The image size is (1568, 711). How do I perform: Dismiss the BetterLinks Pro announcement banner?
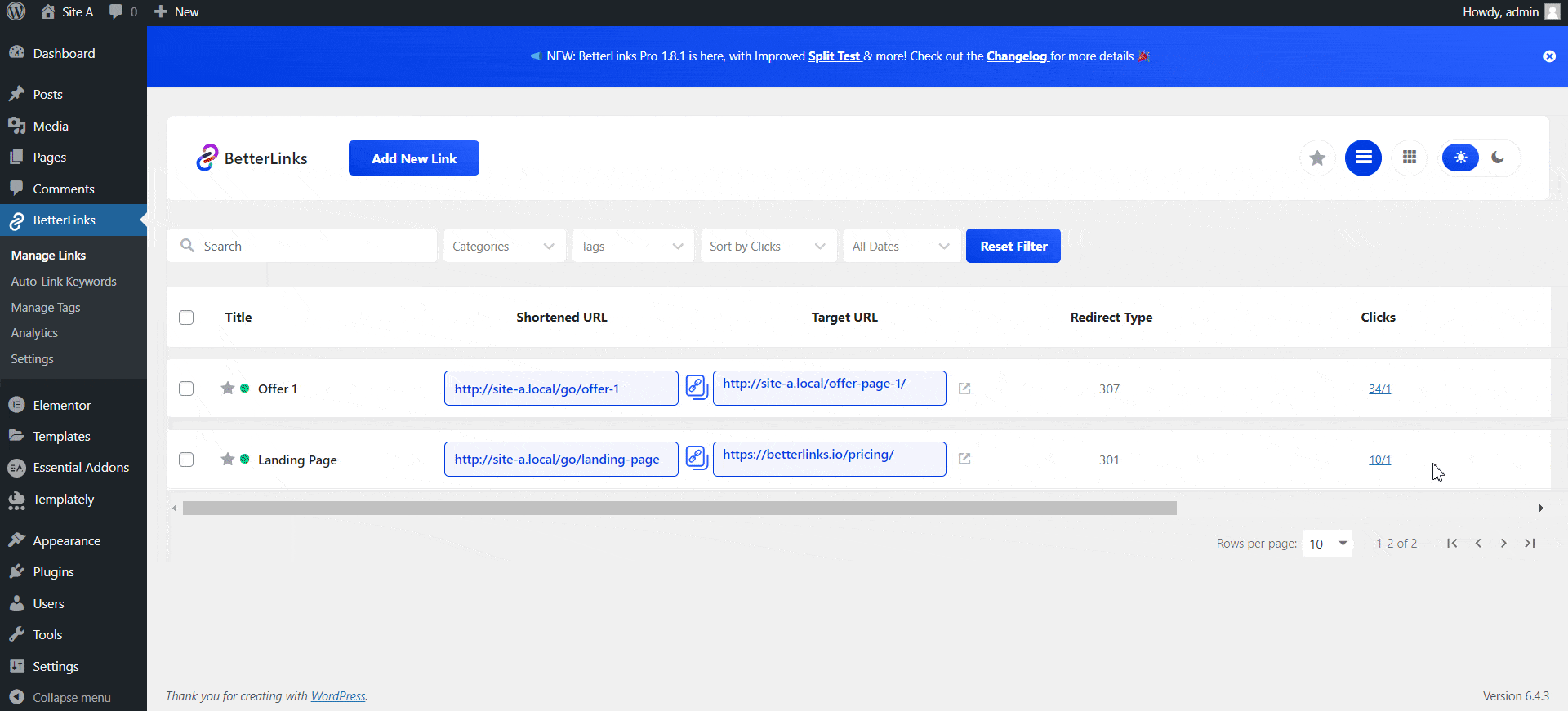pos(1549,56)
